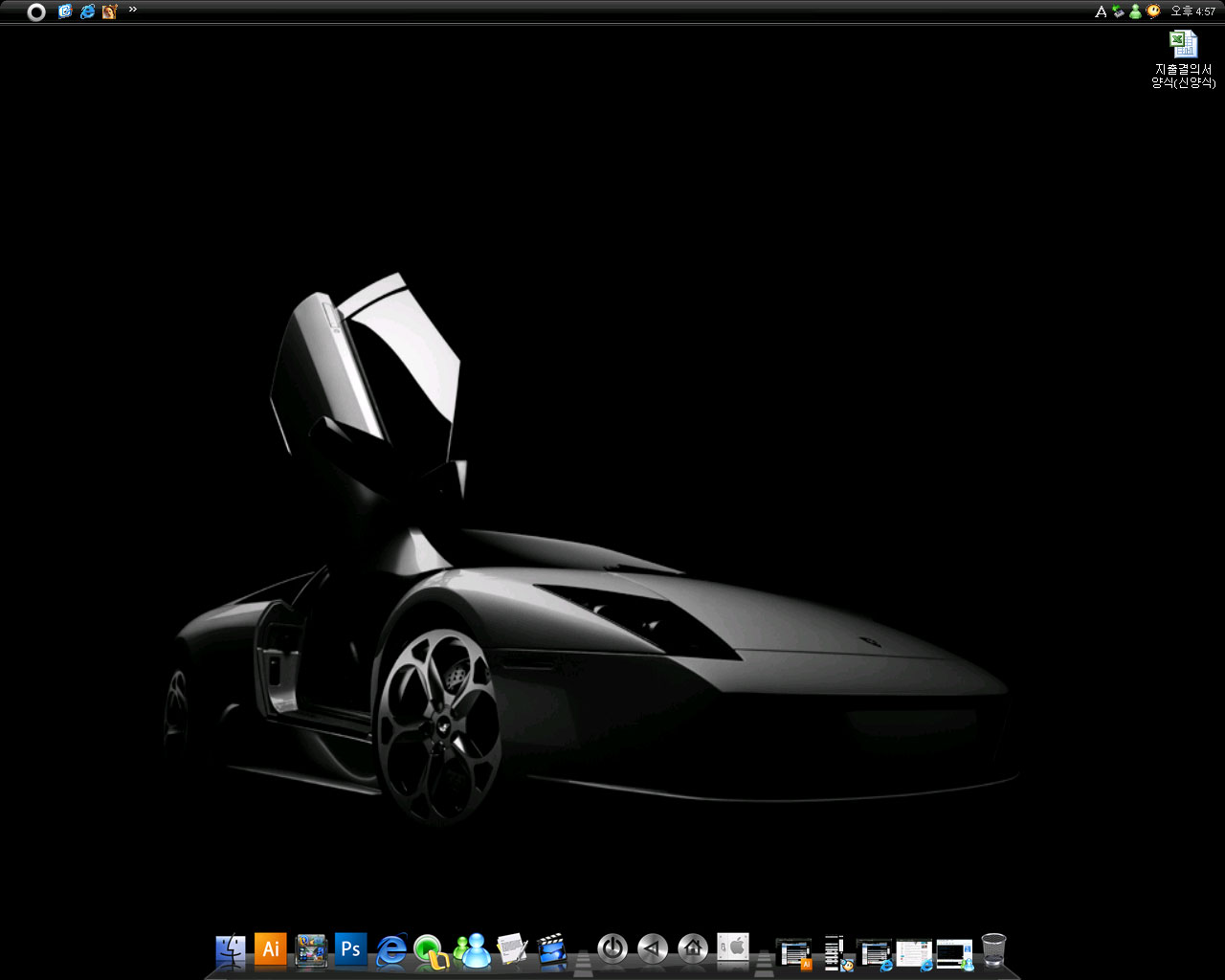Image resolution: width=1225 pixels, height=980 pixels.
Task: Open the MSN Messenger dock icon
Action: [x=472, y=949]
